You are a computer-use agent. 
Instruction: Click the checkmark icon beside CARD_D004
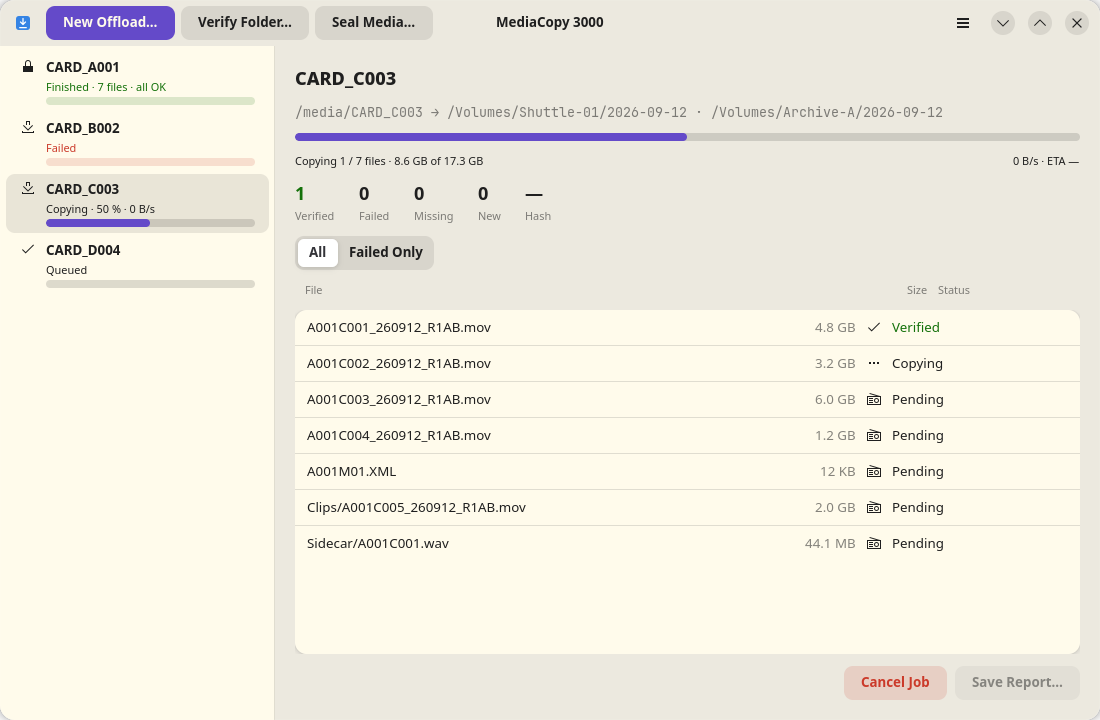(x=28, y=249)
